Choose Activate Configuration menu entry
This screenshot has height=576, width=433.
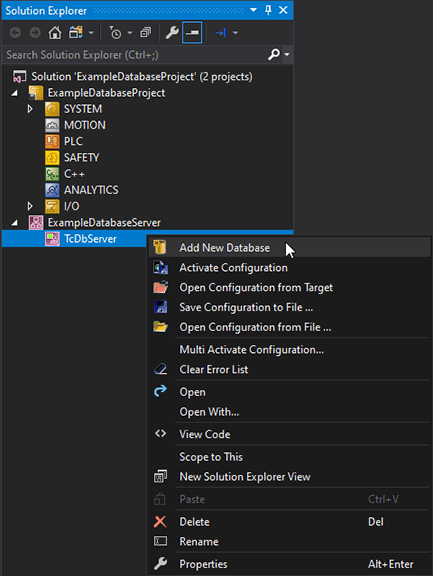pyautogui.click(x=289, y=267)
